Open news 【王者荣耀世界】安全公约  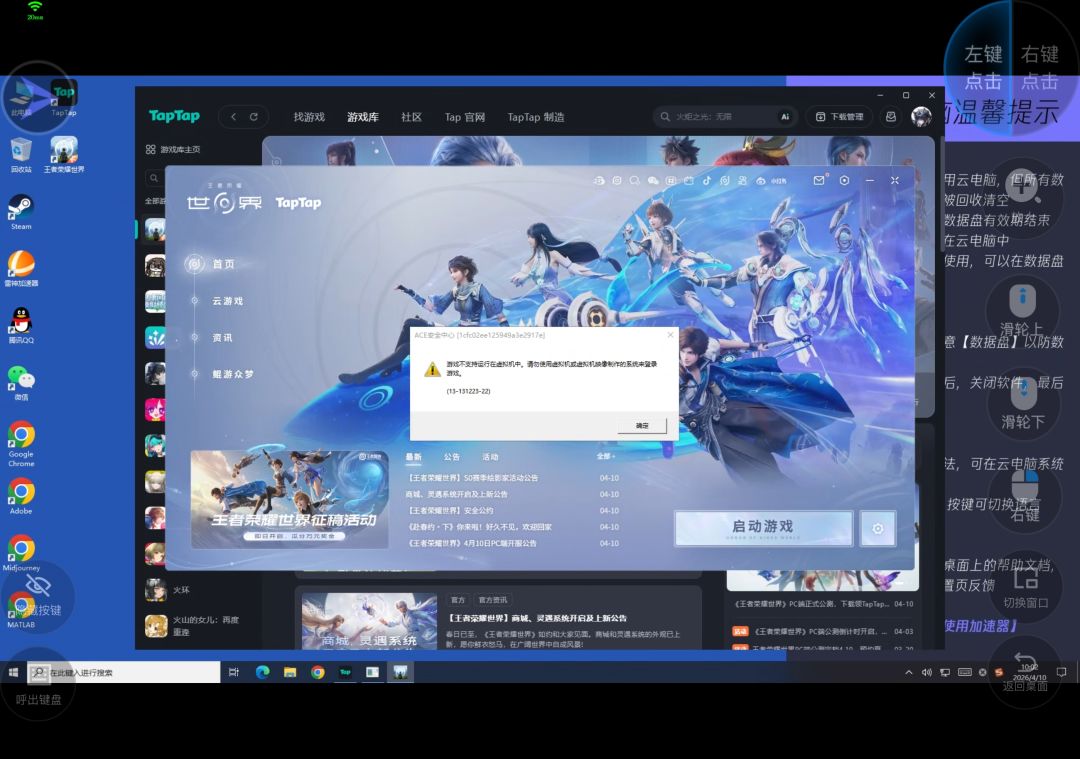click(x=451, y=510)
